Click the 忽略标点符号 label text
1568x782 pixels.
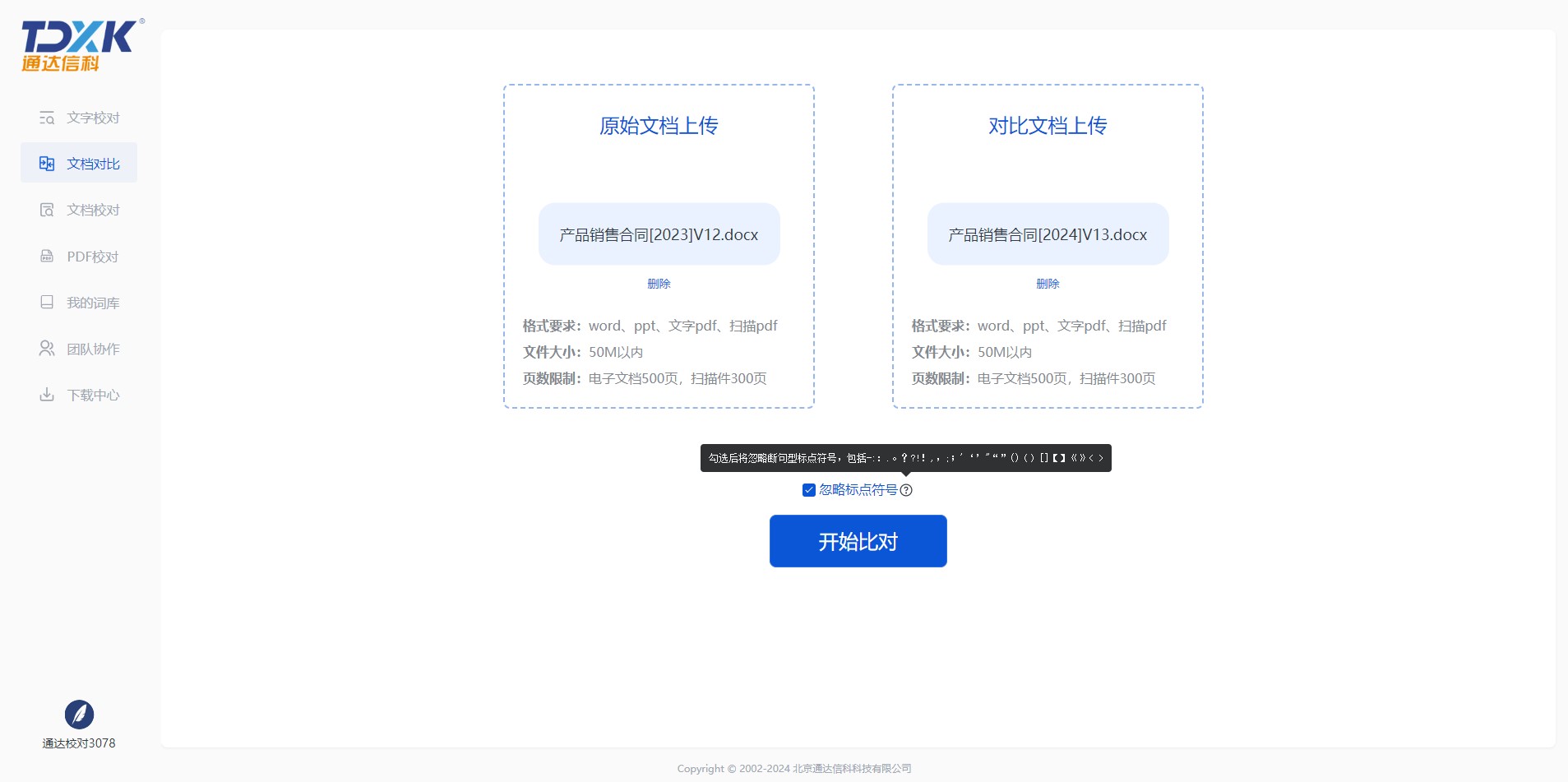(x=858, y=490)
